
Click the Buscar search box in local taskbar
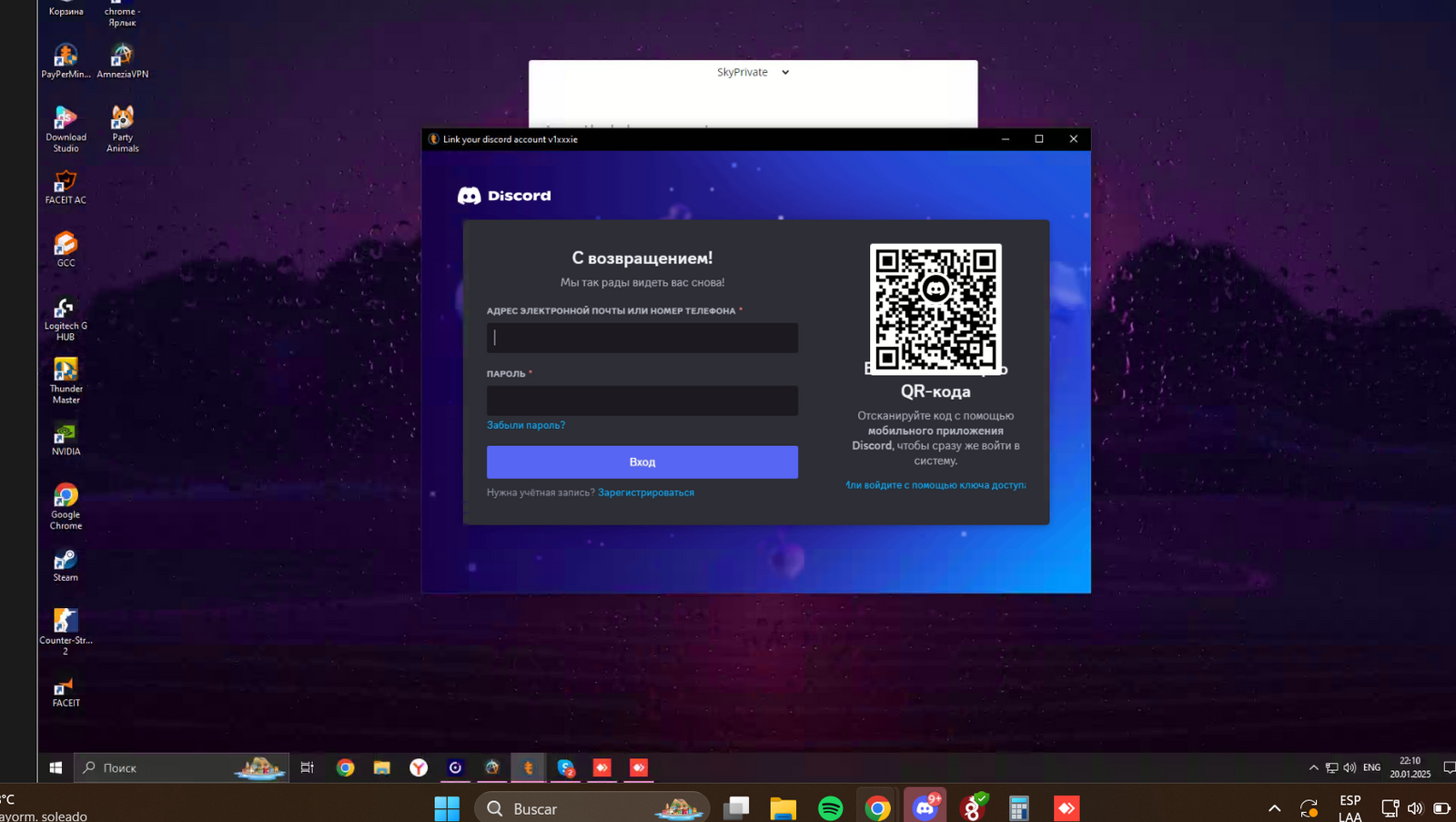pos(592,807)
